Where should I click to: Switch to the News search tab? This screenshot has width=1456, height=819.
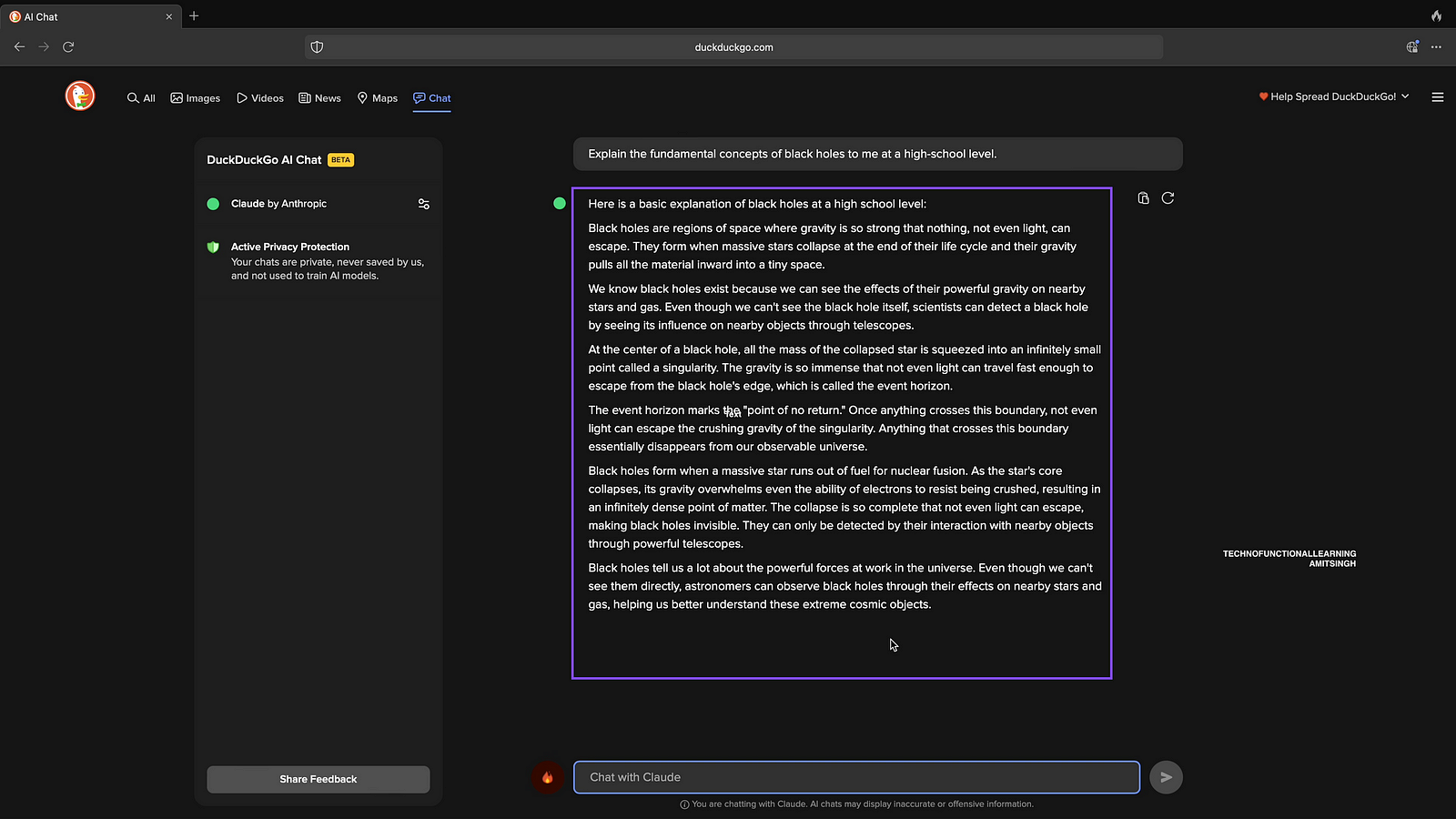[x=319, y=98]
